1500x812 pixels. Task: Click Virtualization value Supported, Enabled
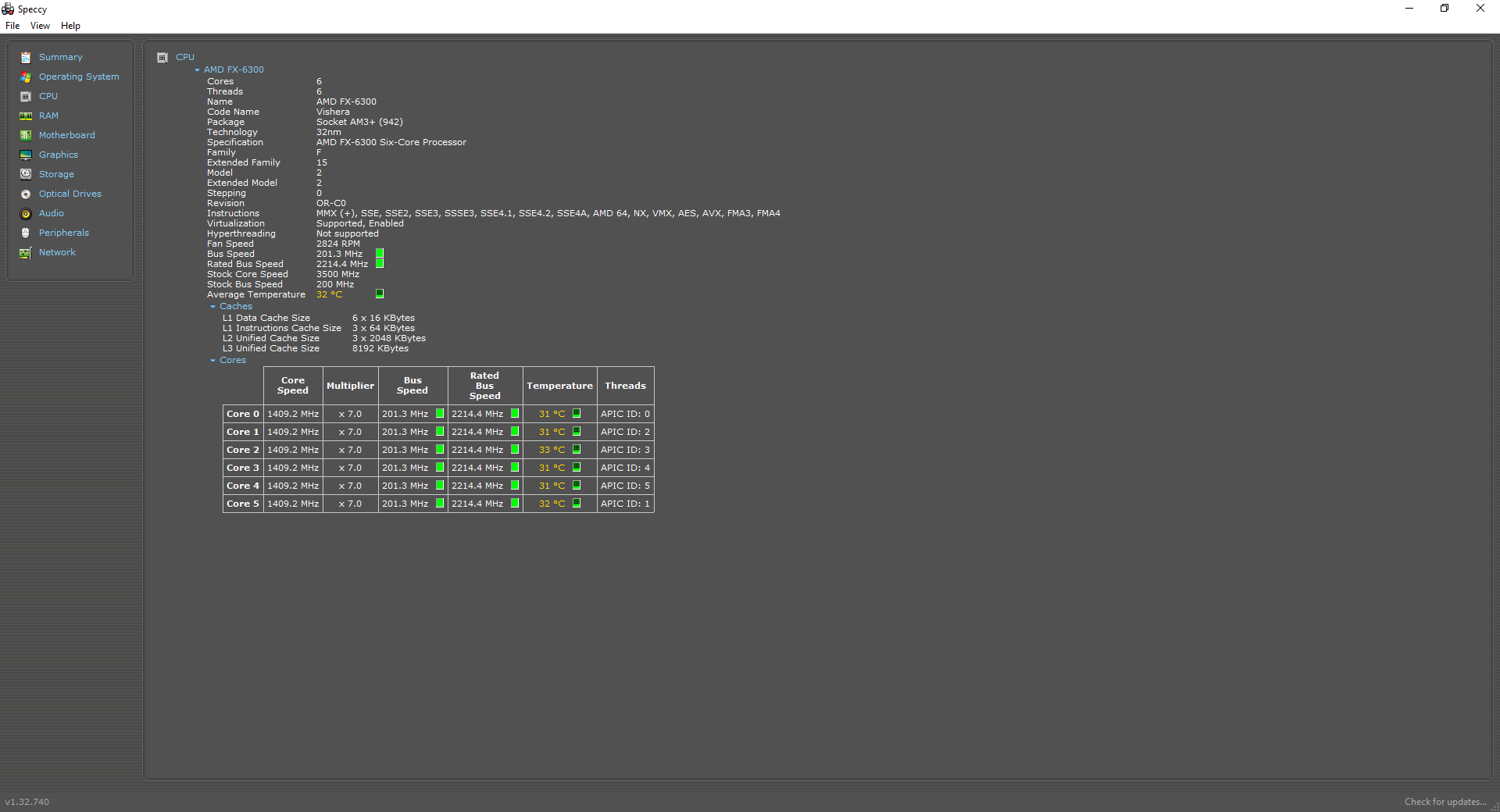[360, 223]
